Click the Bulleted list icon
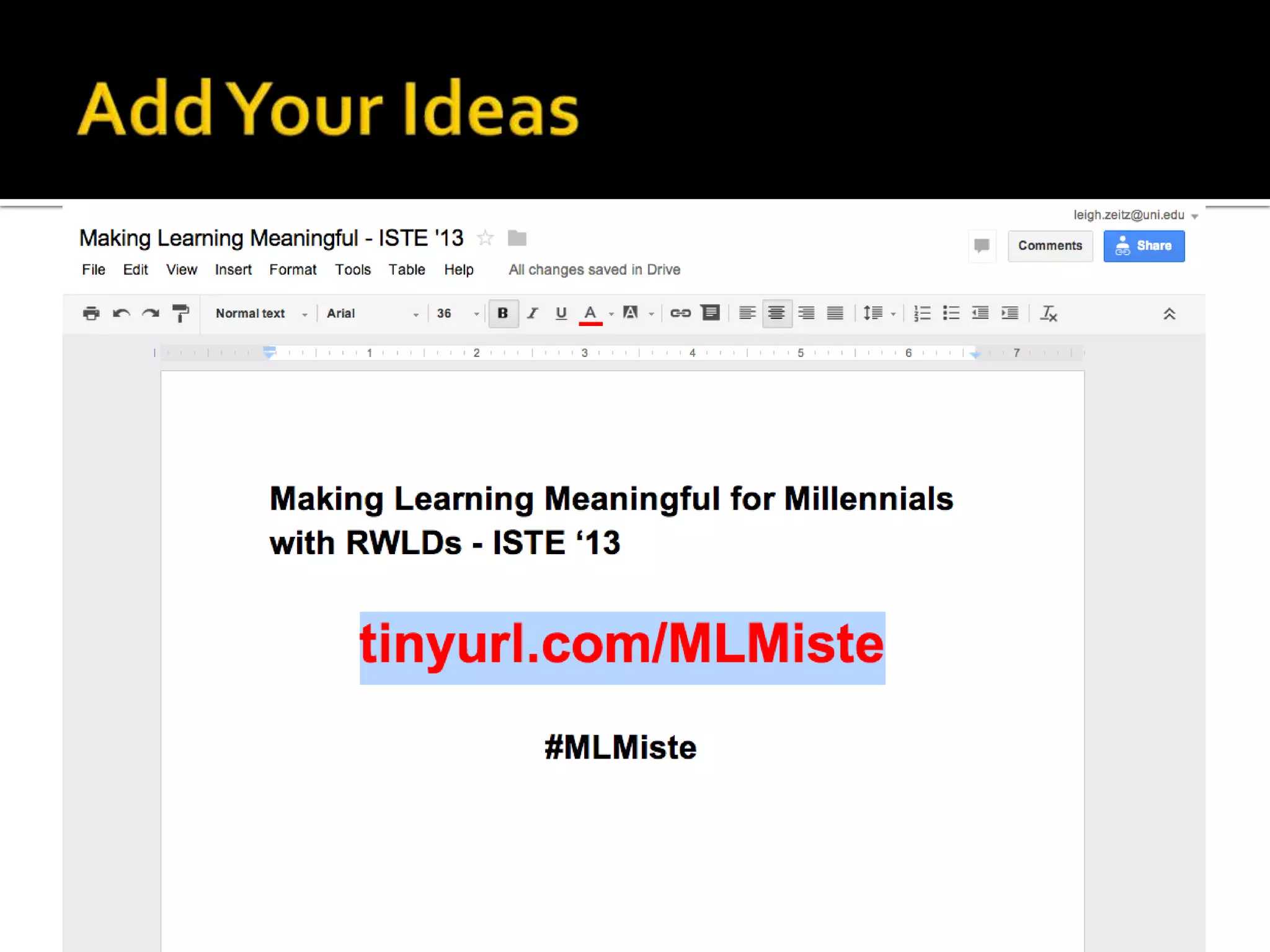1270x952 pixels. [951, 314]
